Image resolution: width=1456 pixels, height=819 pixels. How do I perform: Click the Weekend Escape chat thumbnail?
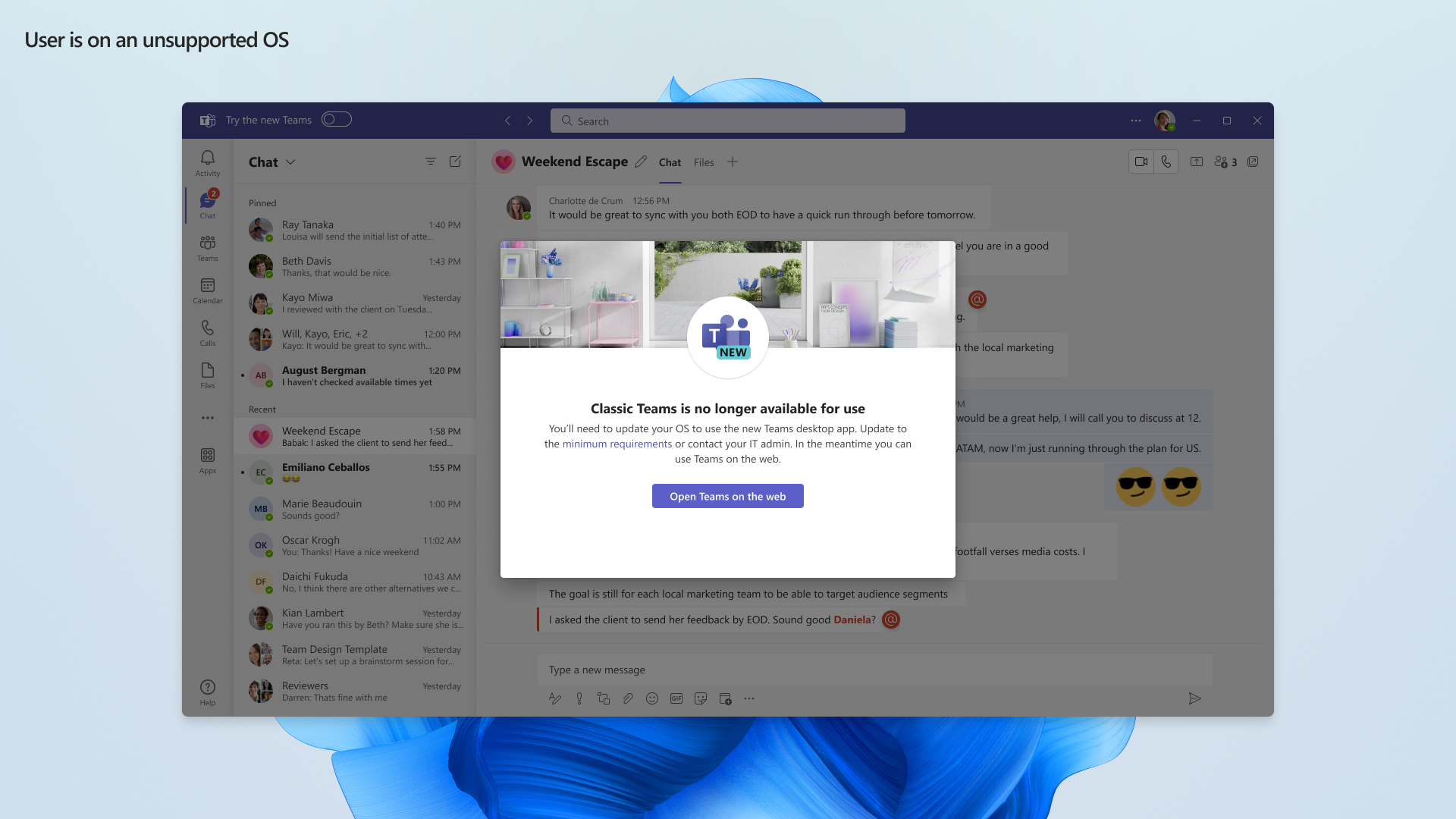[x=262, y=436]
